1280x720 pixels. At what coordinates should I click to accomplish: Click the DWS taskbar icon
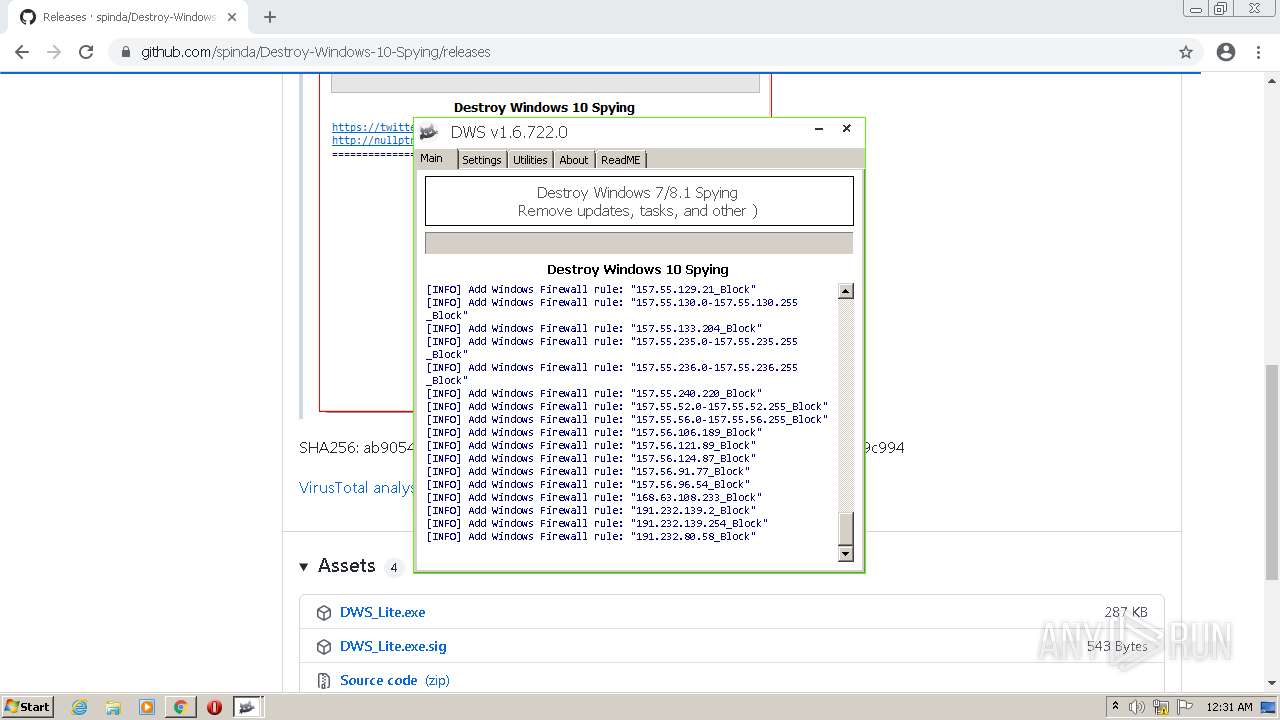(248, 707)
